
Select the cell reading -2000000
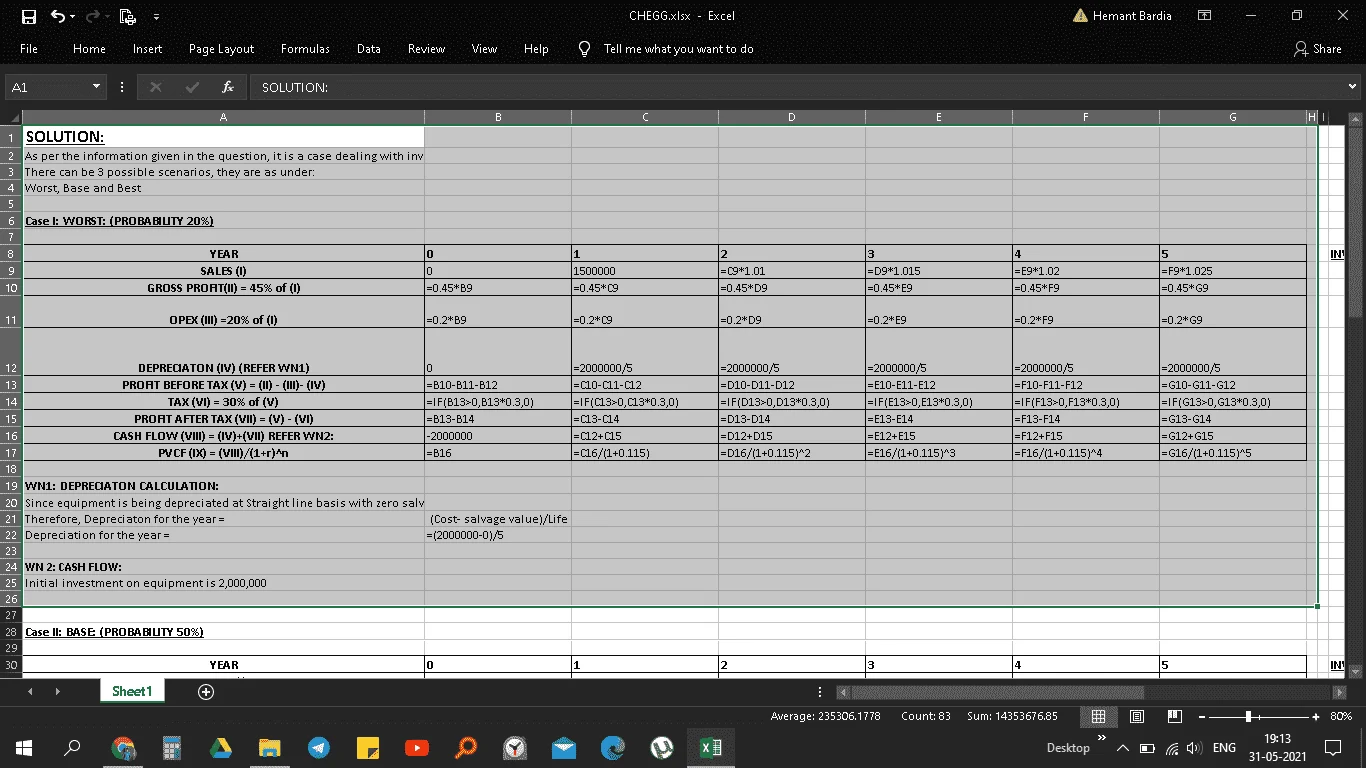tap(498, 436)
